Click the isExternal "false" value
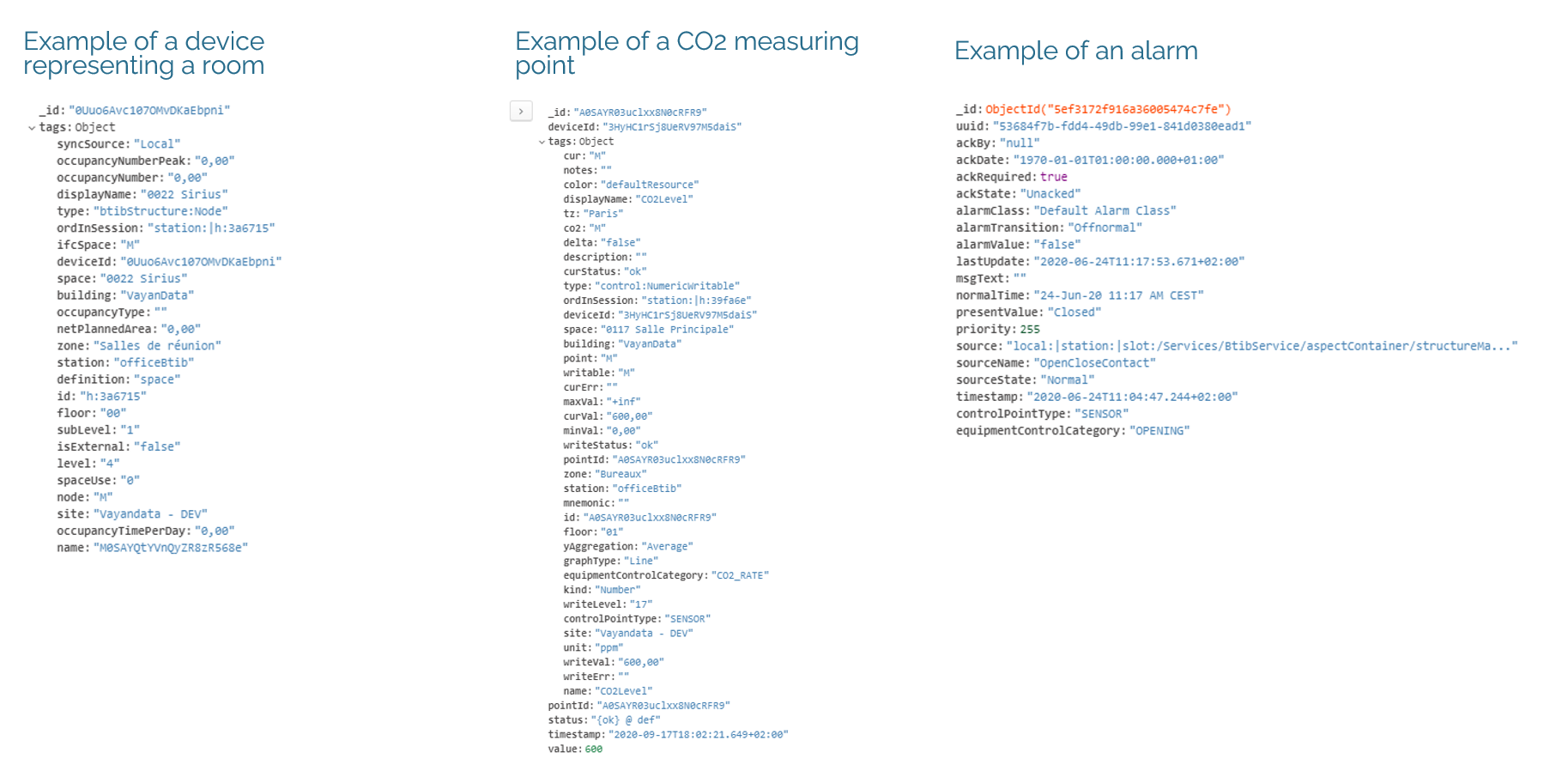The image size is (1568, 765). (156, 446)
